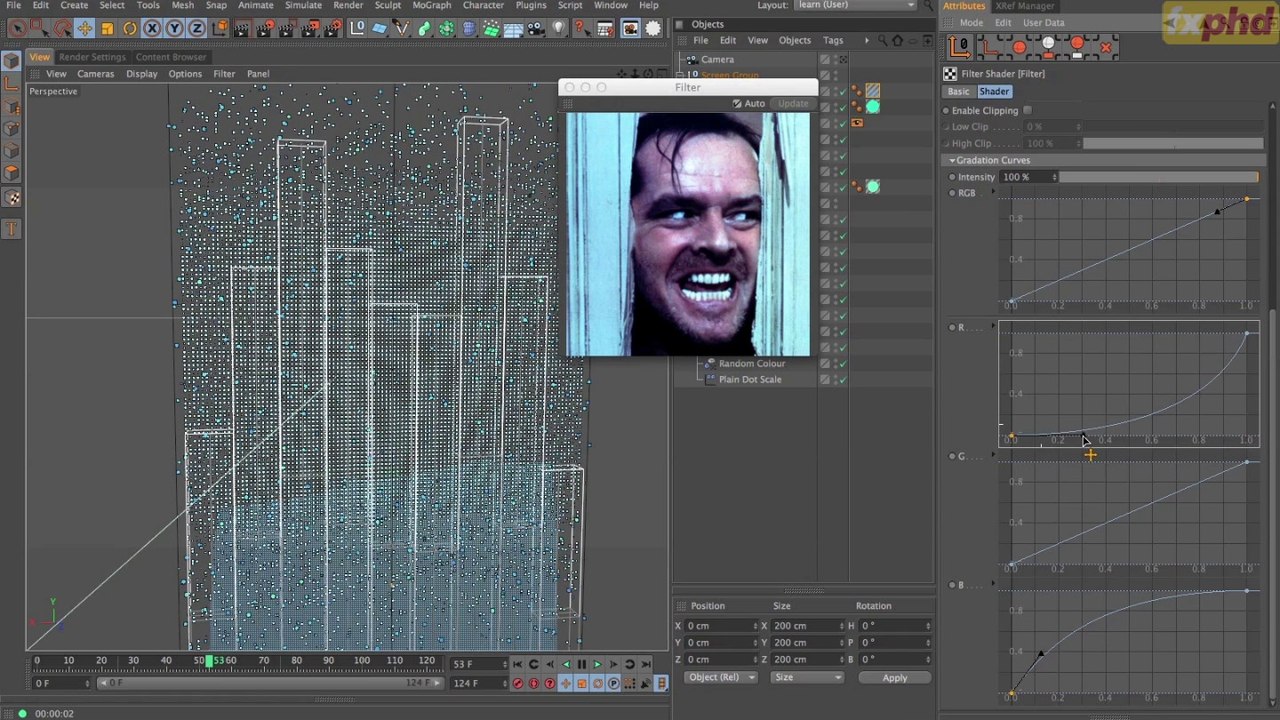
Task: Click the Intensity value stepper arrows
Action: click(x=1054, y=177)
